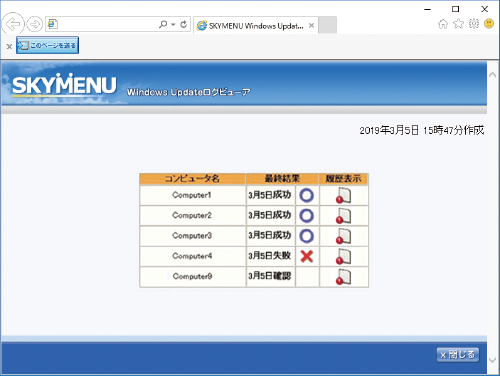Click the blue success circle for Computer1
The width and height of the screenshot is (500, 376).
307,196
